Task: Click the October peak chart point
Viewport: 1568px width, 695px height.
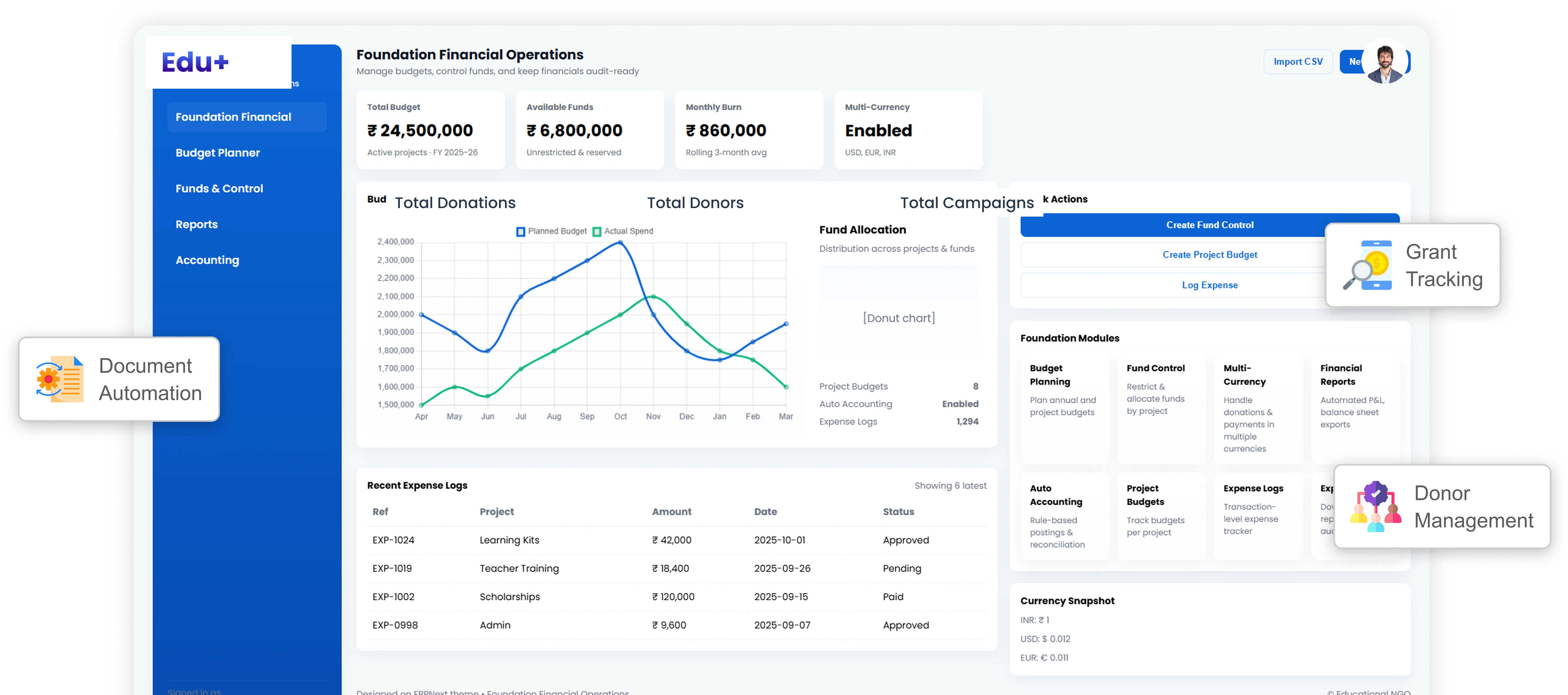Action: coord(620,242)
